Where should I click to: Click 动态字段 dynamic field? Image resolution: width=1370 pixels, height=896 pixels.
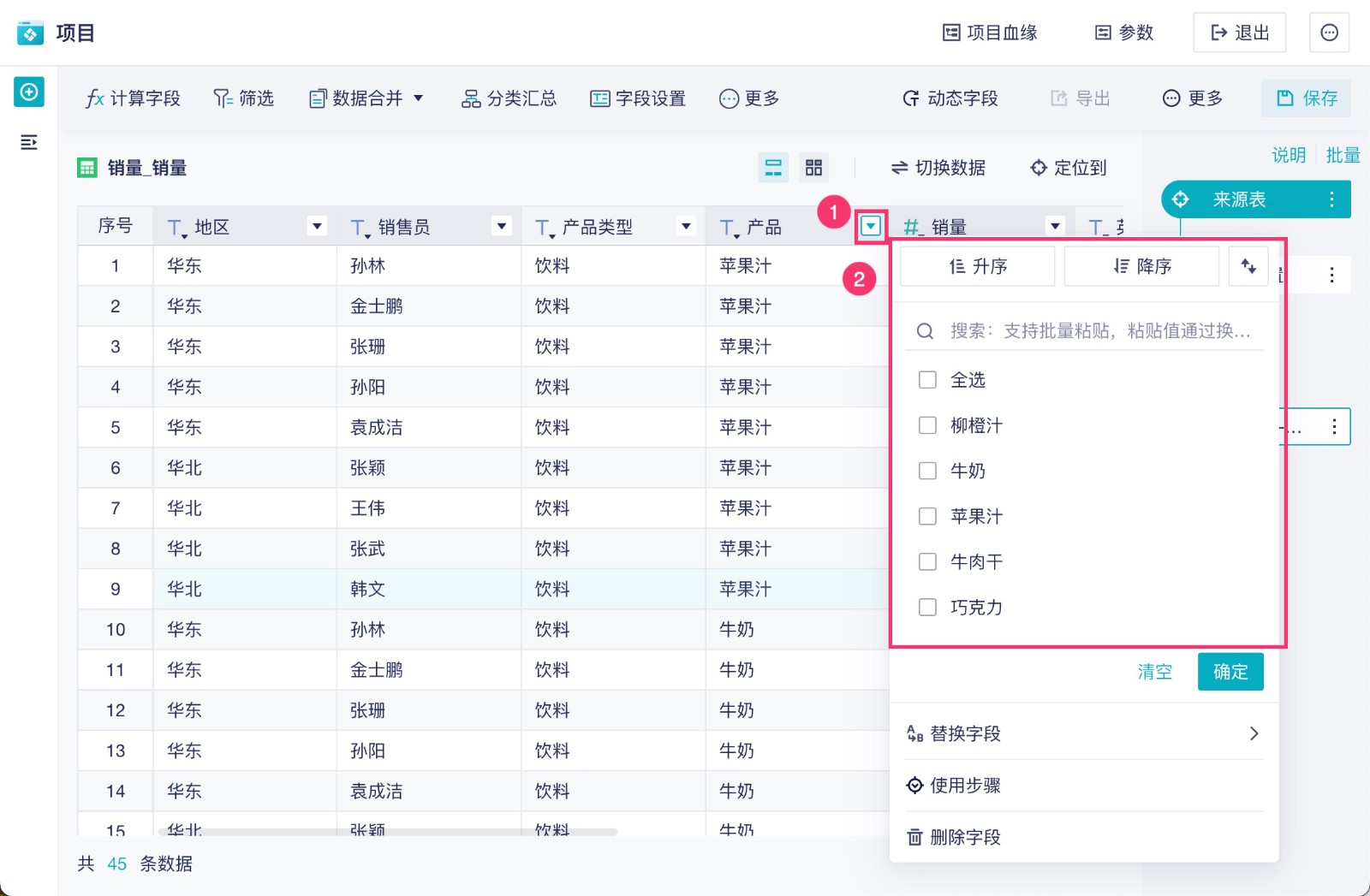pos(950,98)
